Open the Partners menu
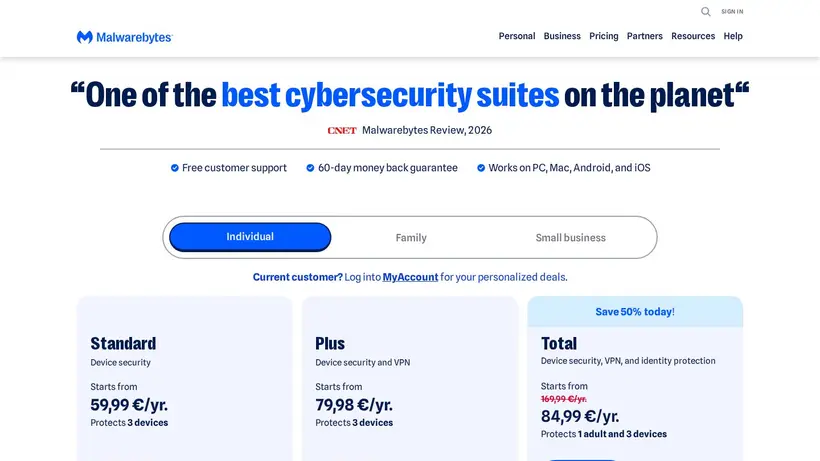Screen dimensions: 820x461 pyautogui.click(x=644, y=36)
